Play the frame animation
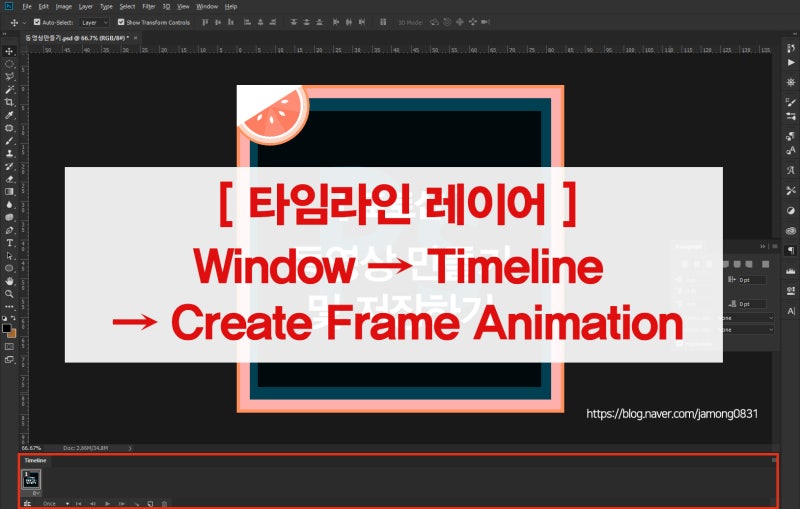Image resolution: width=800 pixels, height=509 pixels. pyautogui.click(x=107, y=503)
